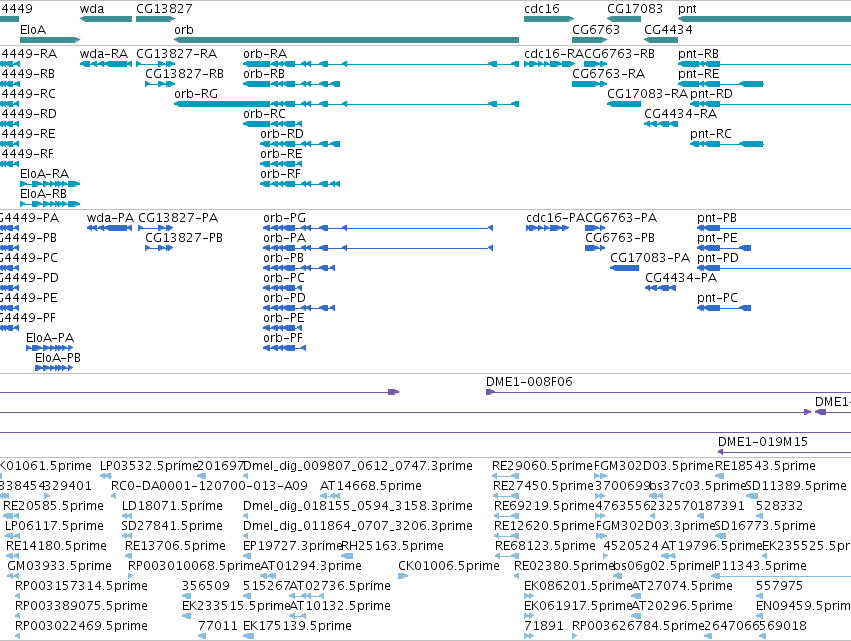This screenshot has height=641, width=851.
Task: Click the CG17083-RA transcript label
Action: [x=647, y=94]
